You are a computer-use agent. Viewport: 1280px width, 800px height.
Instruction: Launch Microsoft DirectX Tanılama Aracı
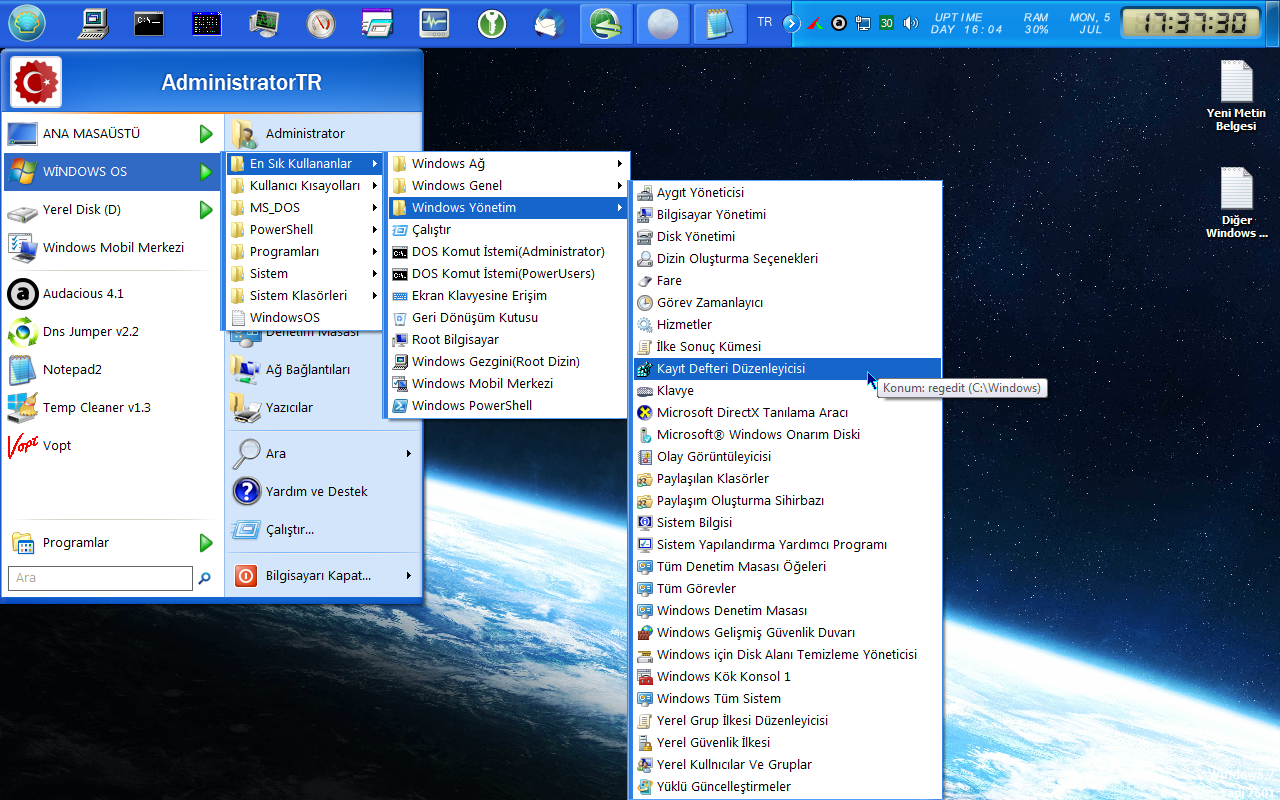[x=786, y=413]
